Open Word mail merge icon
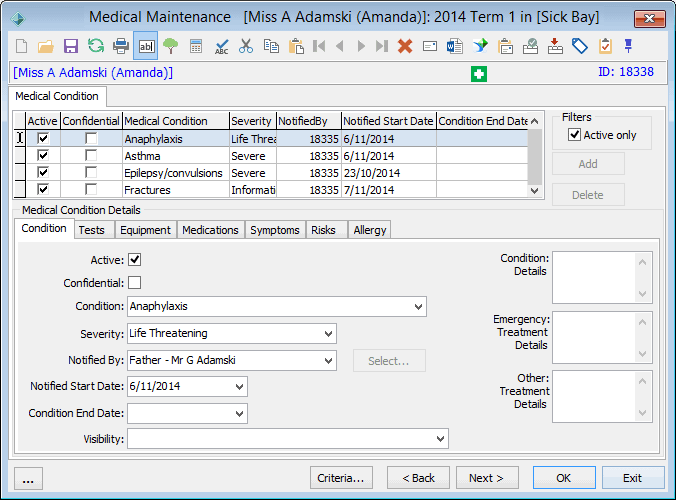 coord(455,46)
